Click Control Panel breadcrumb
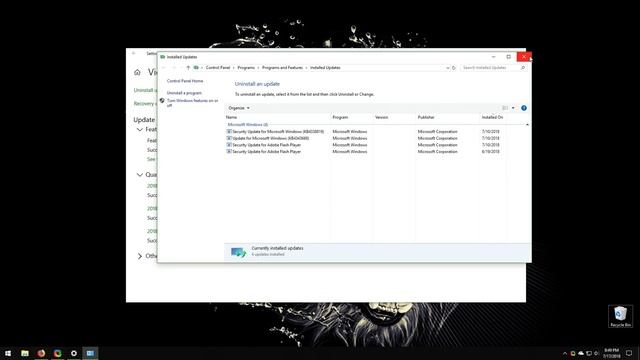 click(218, 68)
